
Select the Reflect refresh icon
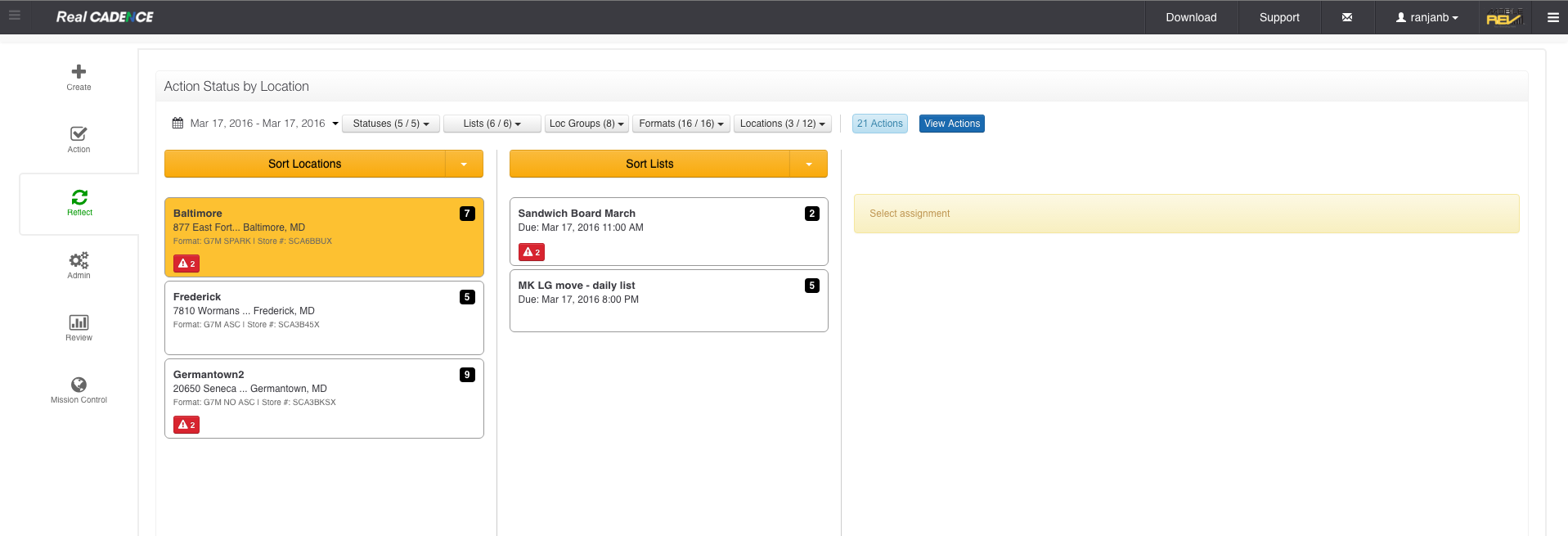click(79, 197)
